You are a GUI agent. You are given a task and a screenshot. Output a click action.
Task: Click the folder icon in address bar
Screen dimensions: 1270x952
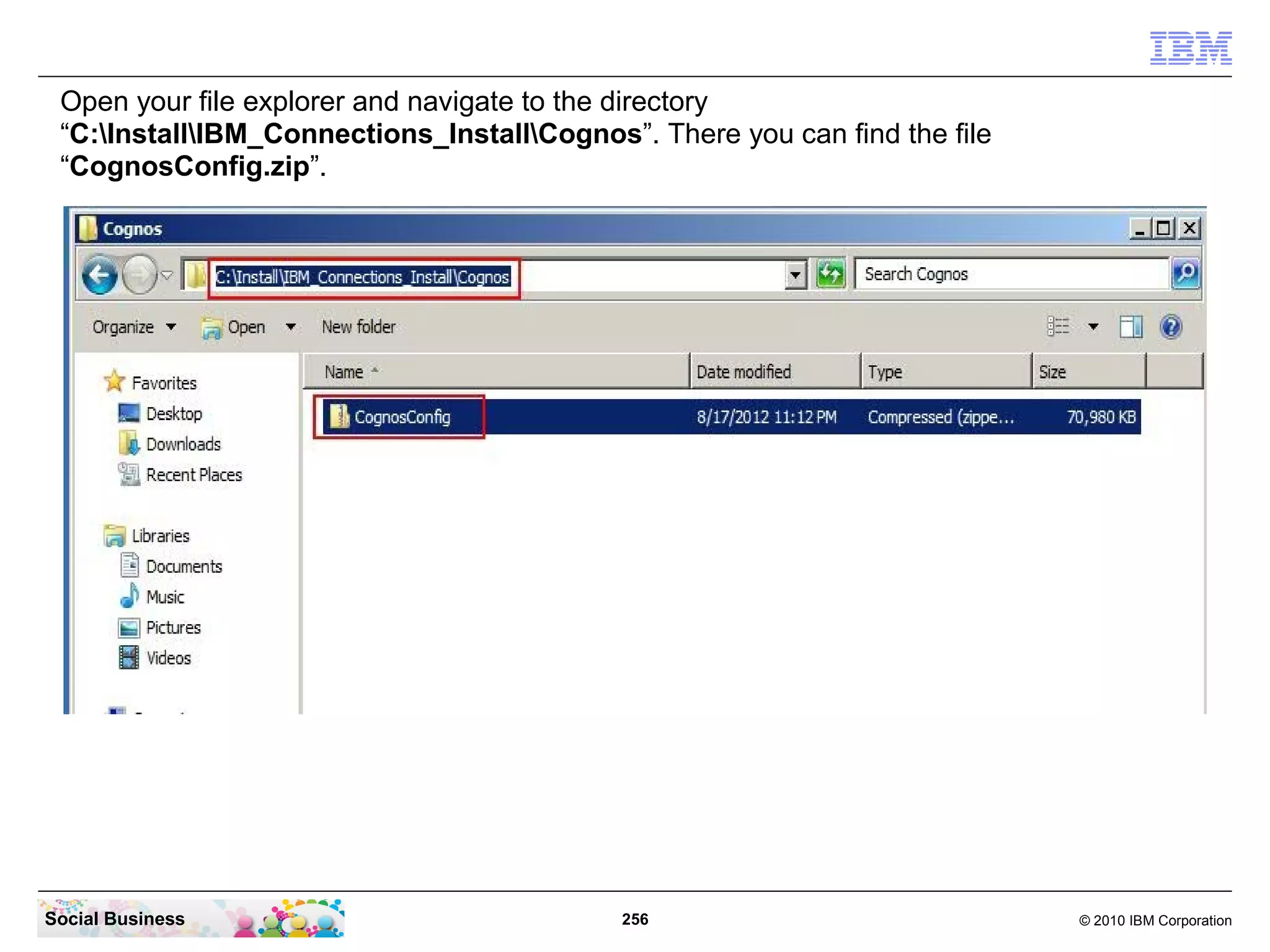[x=196, y=275]
